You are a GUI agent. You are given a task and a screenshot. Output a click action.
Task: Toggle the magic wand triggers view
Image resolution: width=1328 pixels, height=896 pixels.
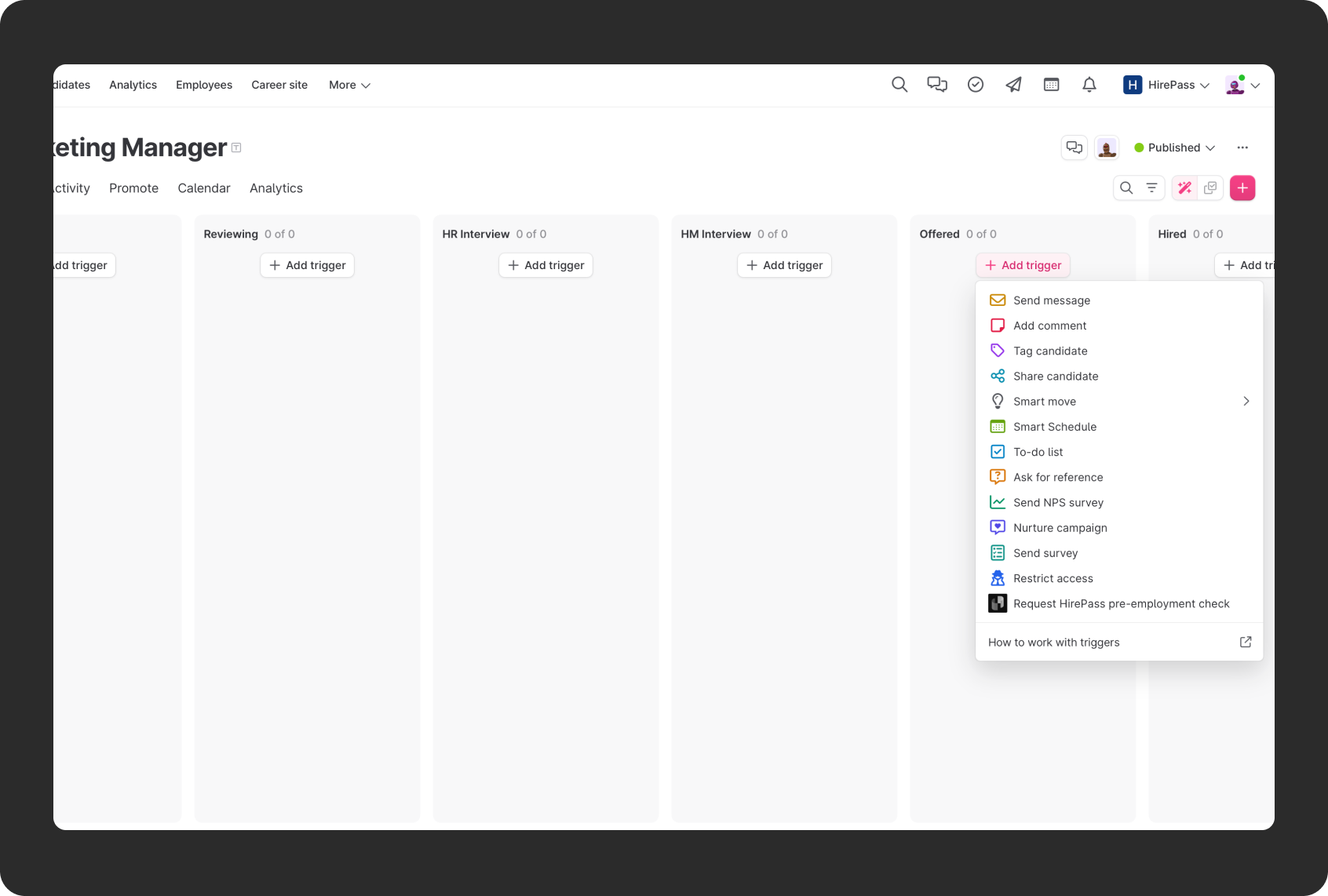pos(1184,188)
